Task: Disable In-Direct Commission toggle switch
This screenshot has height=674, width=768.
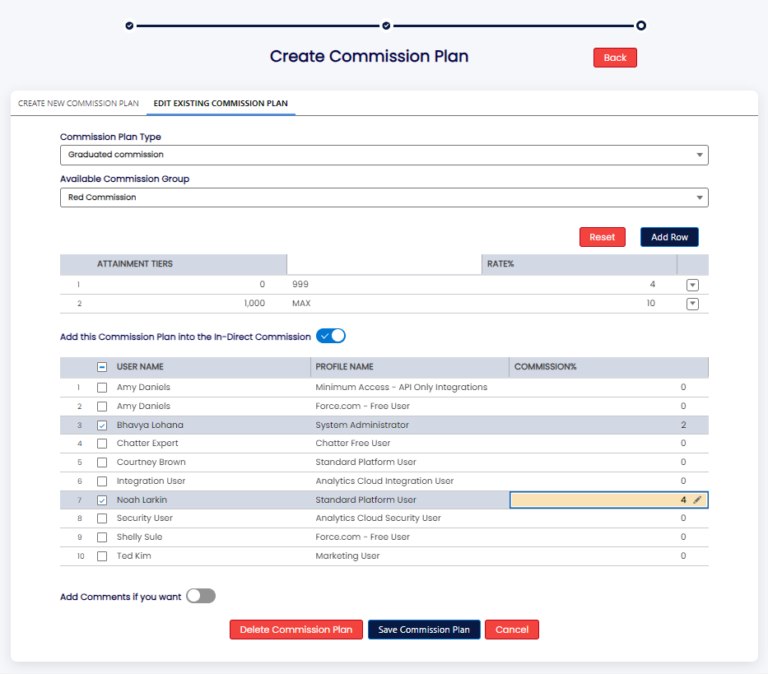Action: coord(331,336)
